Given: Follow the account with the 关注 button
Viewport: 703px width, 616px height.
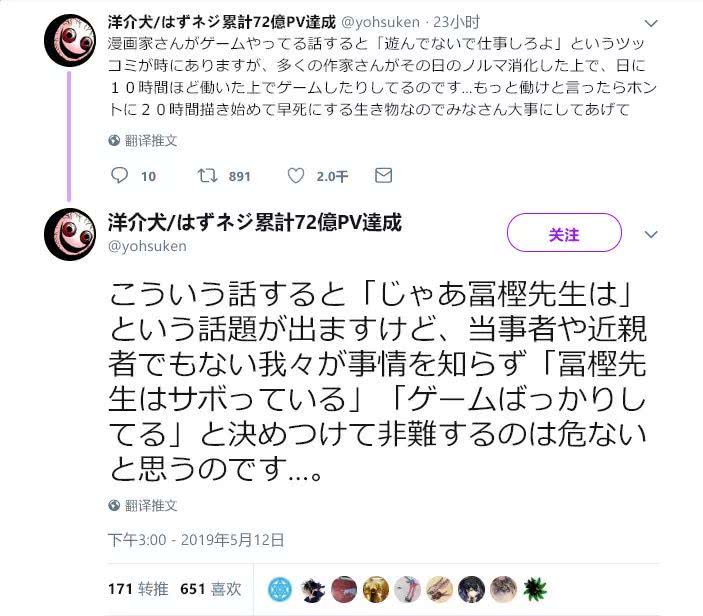Looking at the screenshot, I should (x=564, y=233).
